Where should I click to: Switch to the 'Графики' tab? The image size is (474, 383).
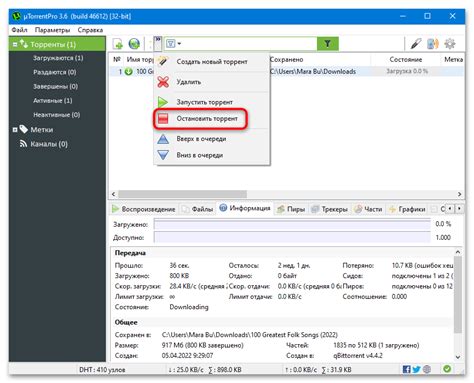[407, 209]
